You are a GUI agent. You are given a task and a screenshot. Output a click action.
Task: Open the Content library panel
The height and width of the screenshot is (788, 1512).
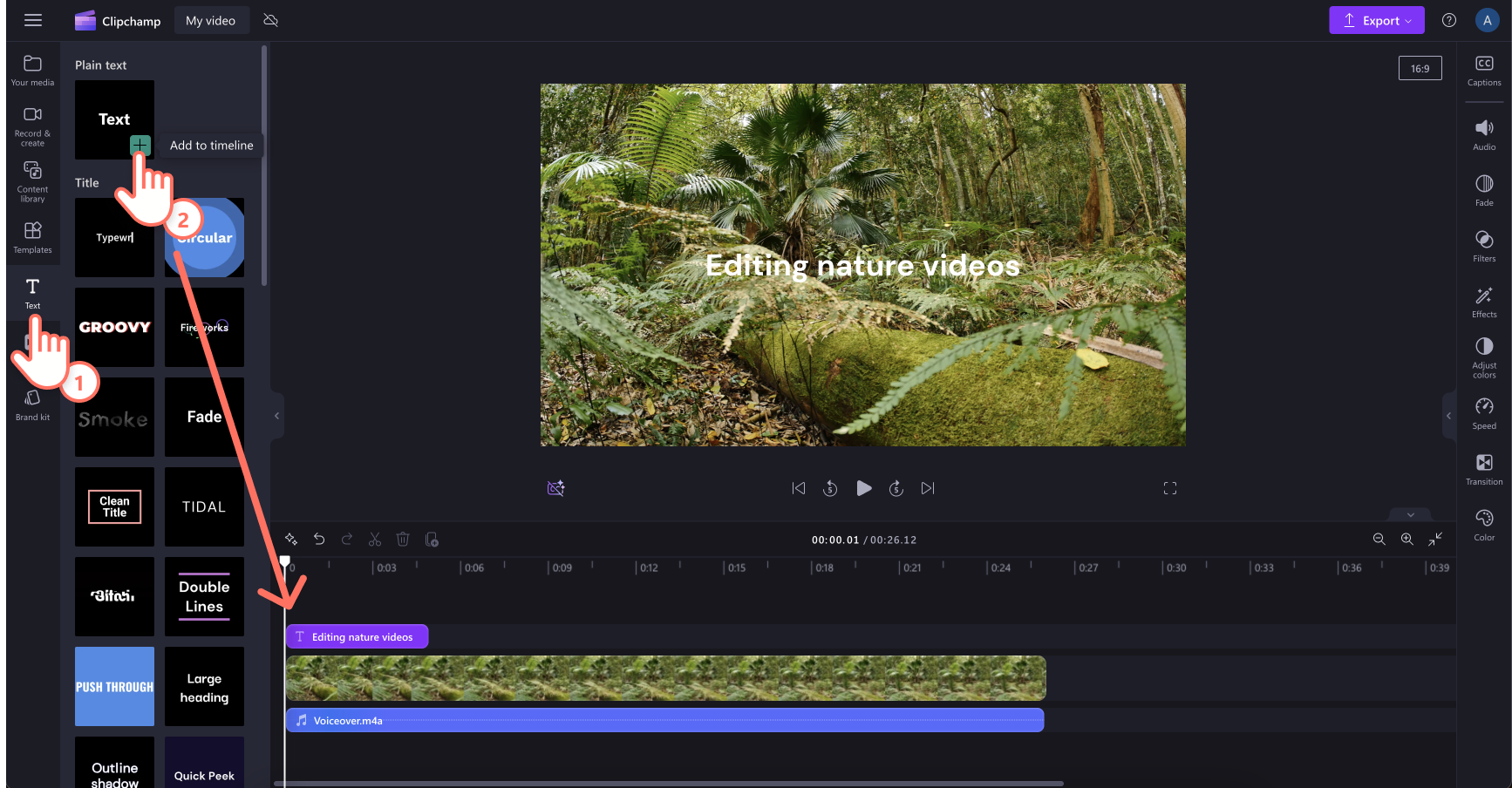pos(32,180)
